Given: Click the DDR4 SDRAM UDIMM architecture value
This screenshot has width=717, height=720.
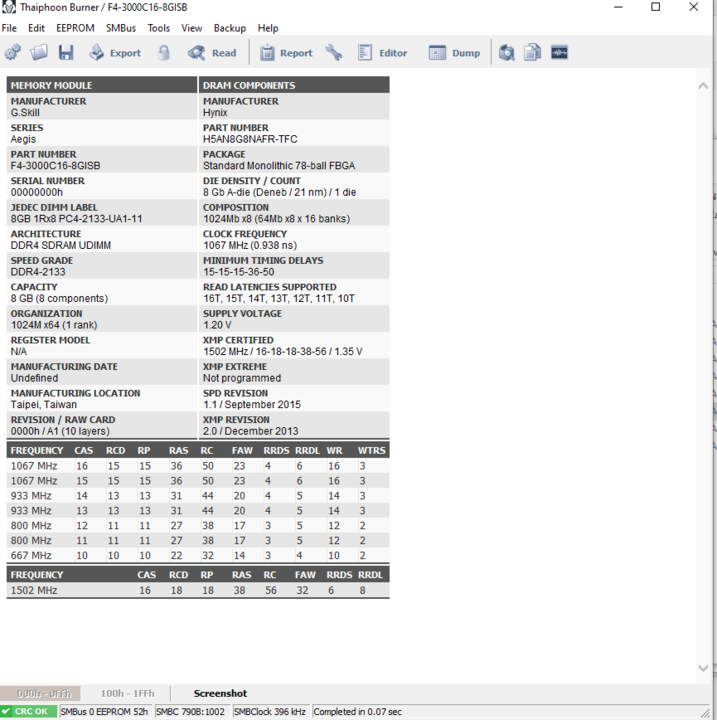Looking at the screenshot, I should click(61, 245).
